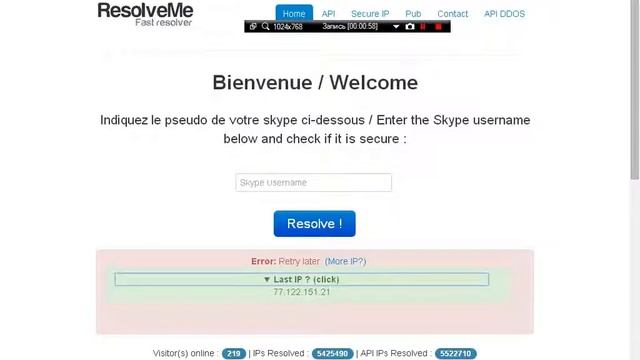This screenshot has width=640, height=360.
Task: Click the ResolveMe logo
Action: pyautogui.click(x=145, y=14)
